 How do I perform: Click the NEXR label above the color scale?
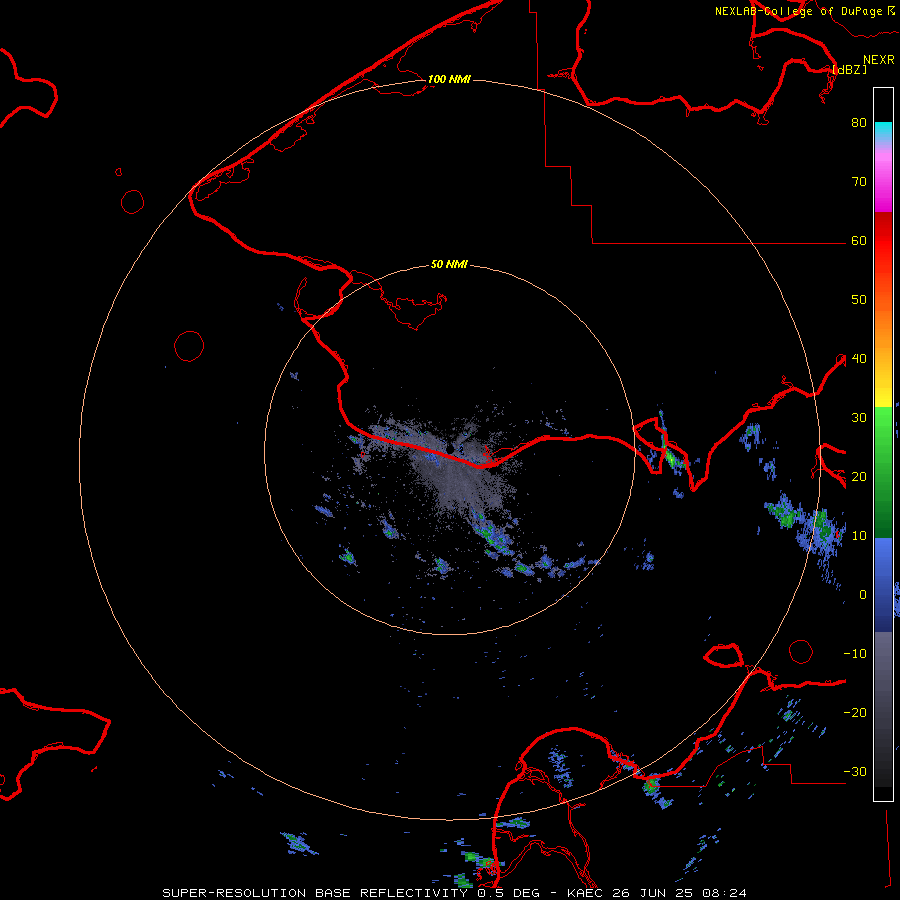pyautogui.click(x=879, y=60)
